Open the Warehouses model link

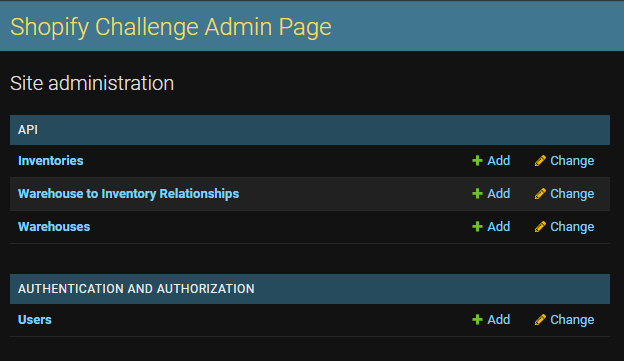(x=54, y=227)
